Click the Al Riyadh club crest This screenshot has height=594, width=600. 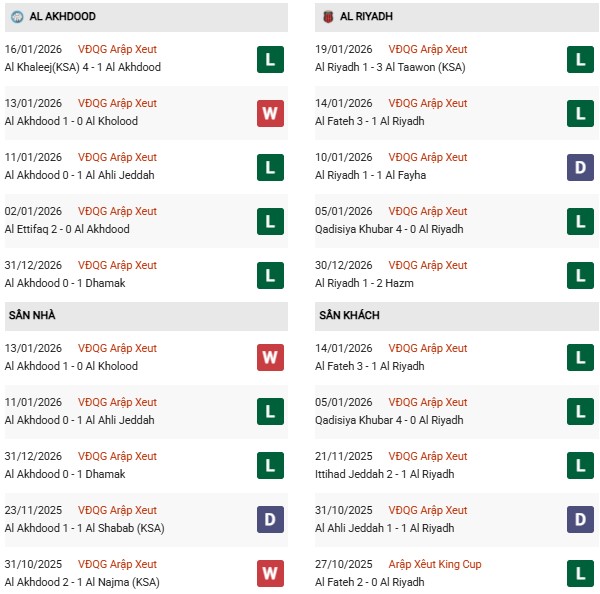coord(327,17)
